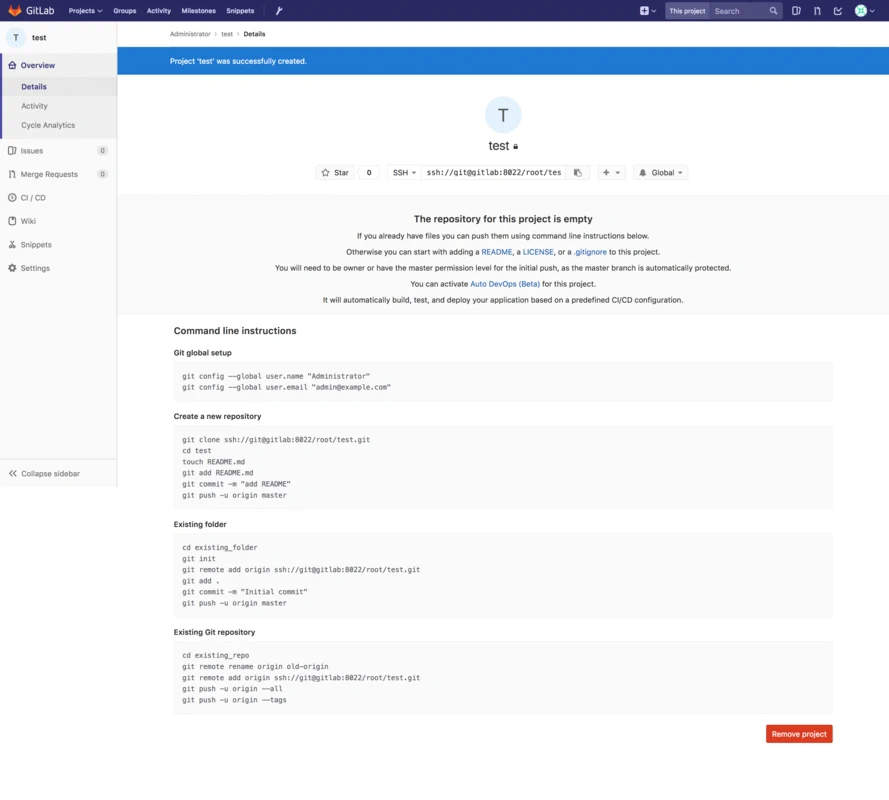
Task: Open CI / CD in the sidebar
Action: [x=33, y=198]
